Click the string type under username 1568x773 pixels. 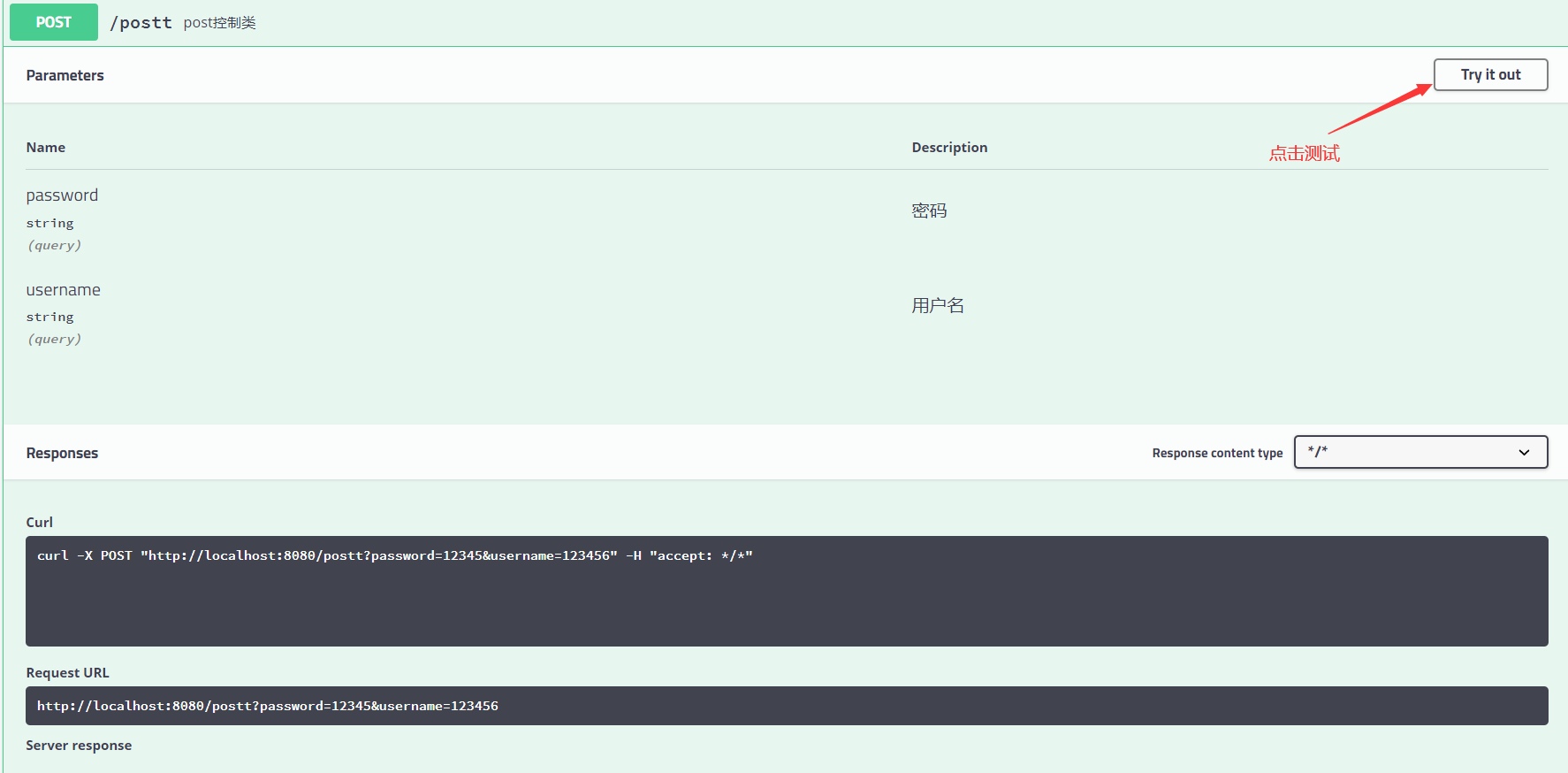tap(49, 317)
